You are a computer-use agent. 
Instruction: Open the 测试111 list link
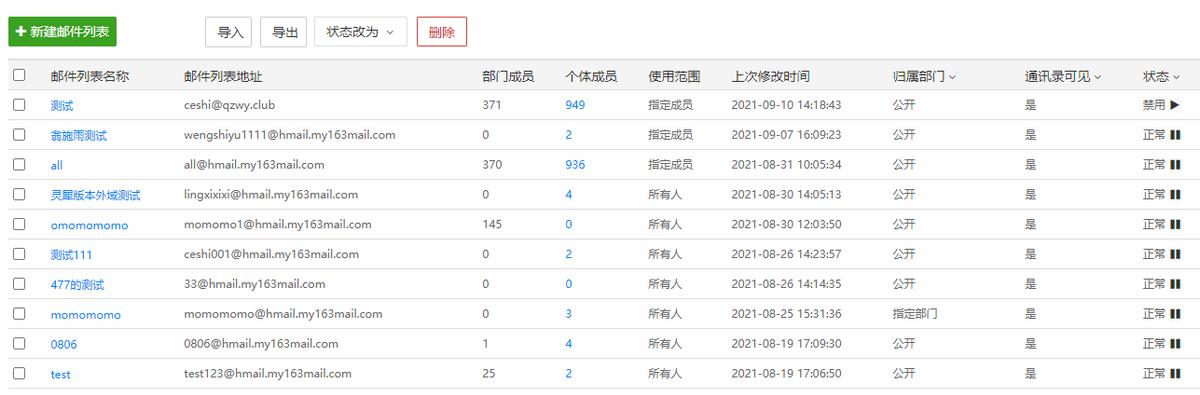click(71, 255)
